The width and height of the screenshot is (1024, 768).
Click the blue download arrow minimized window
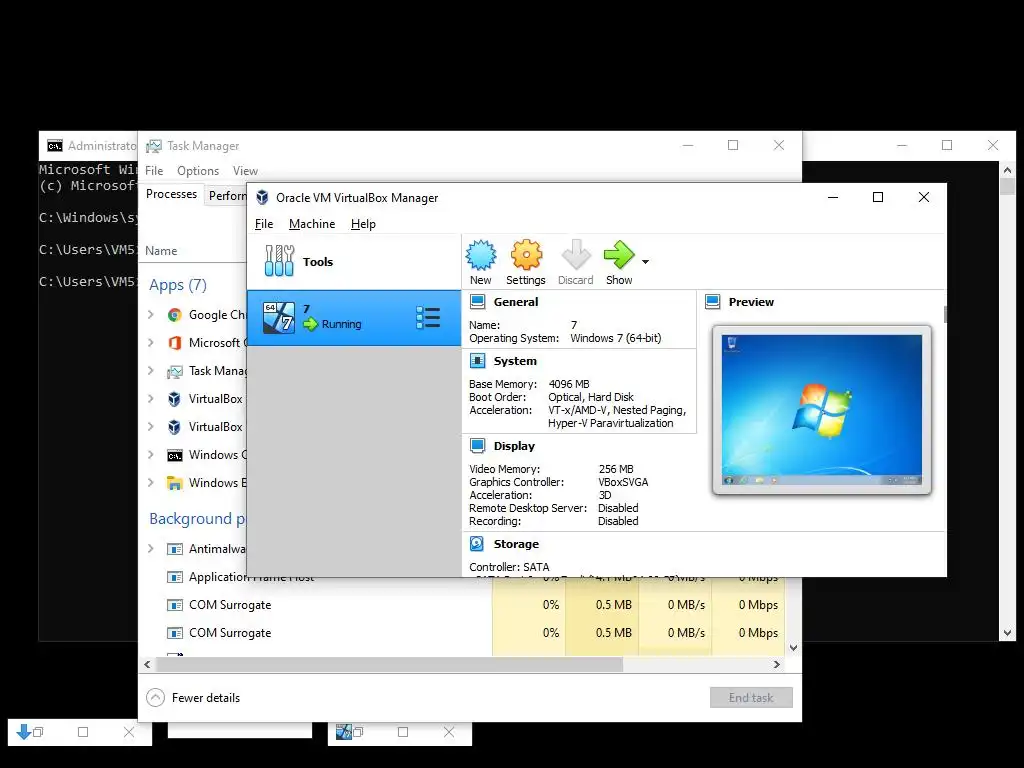(24, 732)
